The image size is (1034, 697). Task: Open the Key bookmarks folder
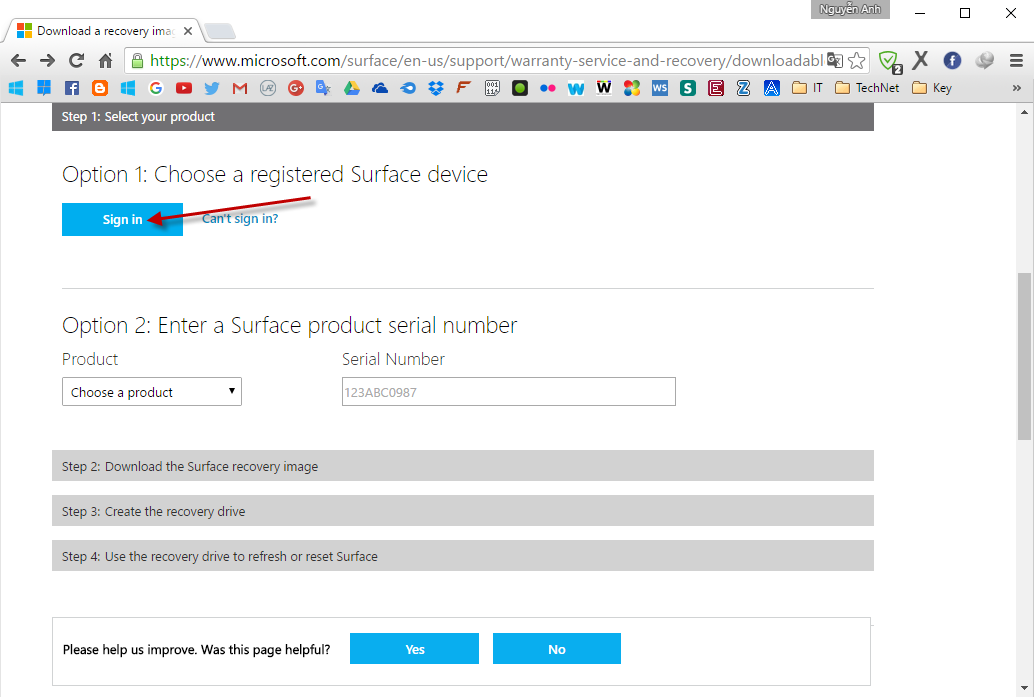(932, 88)
